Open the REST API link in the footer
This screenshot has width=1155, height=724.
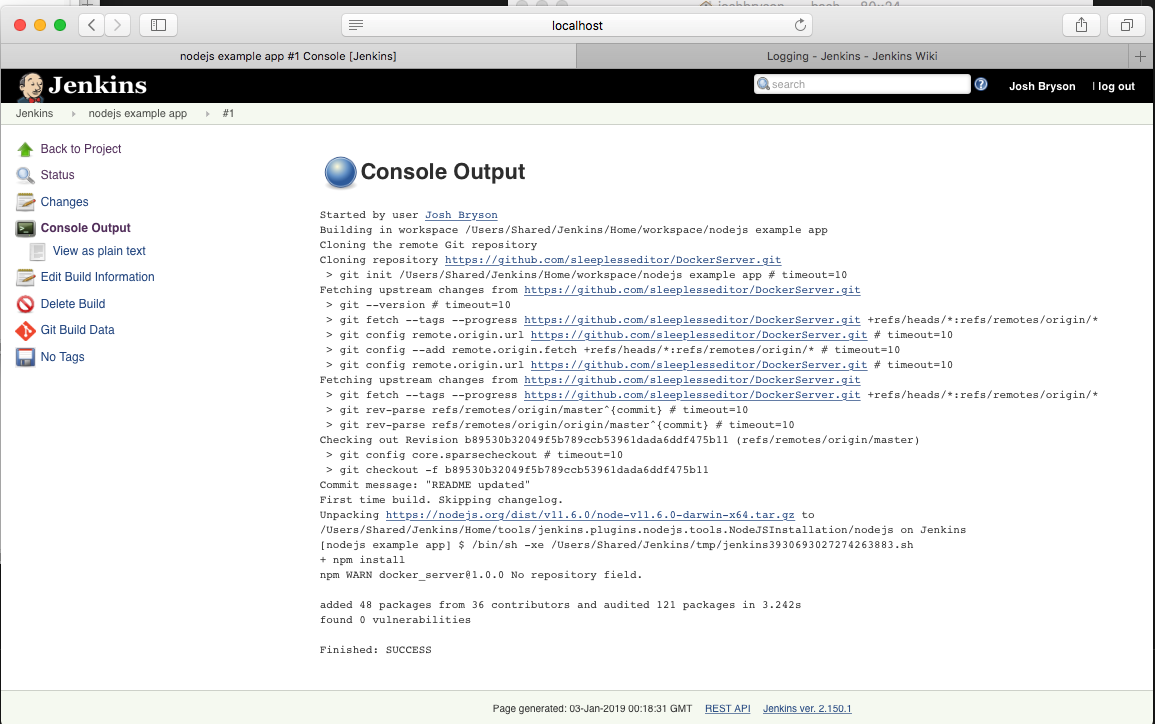pyautogui.click(x=727, y=708)
